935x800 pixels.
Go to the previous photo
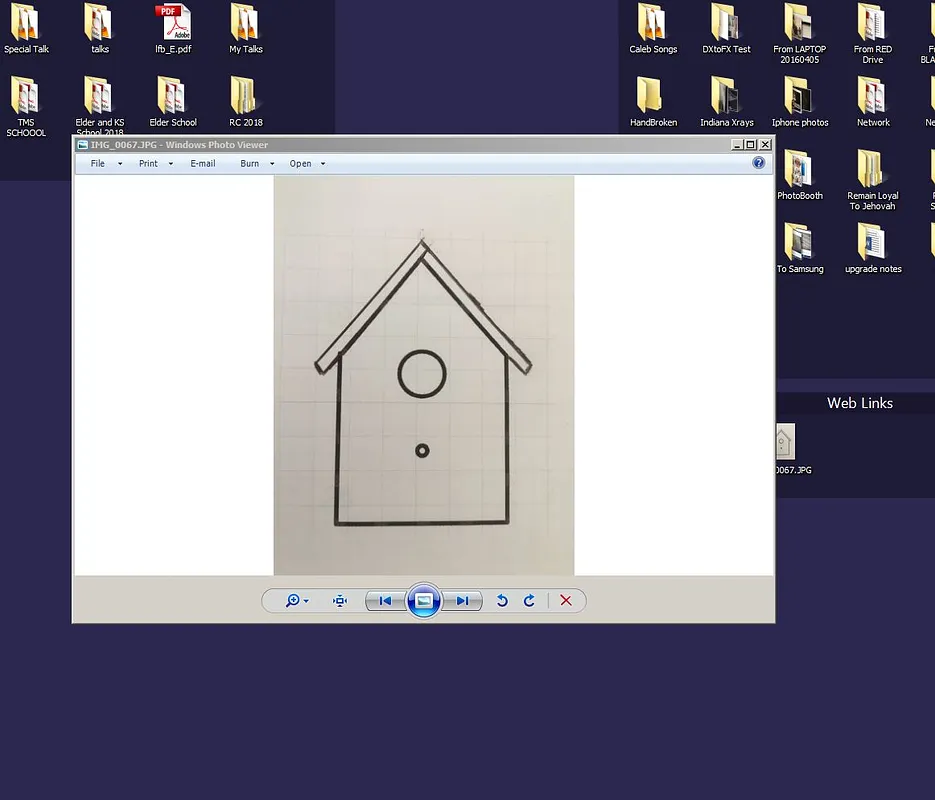click(x=385, y=600)
